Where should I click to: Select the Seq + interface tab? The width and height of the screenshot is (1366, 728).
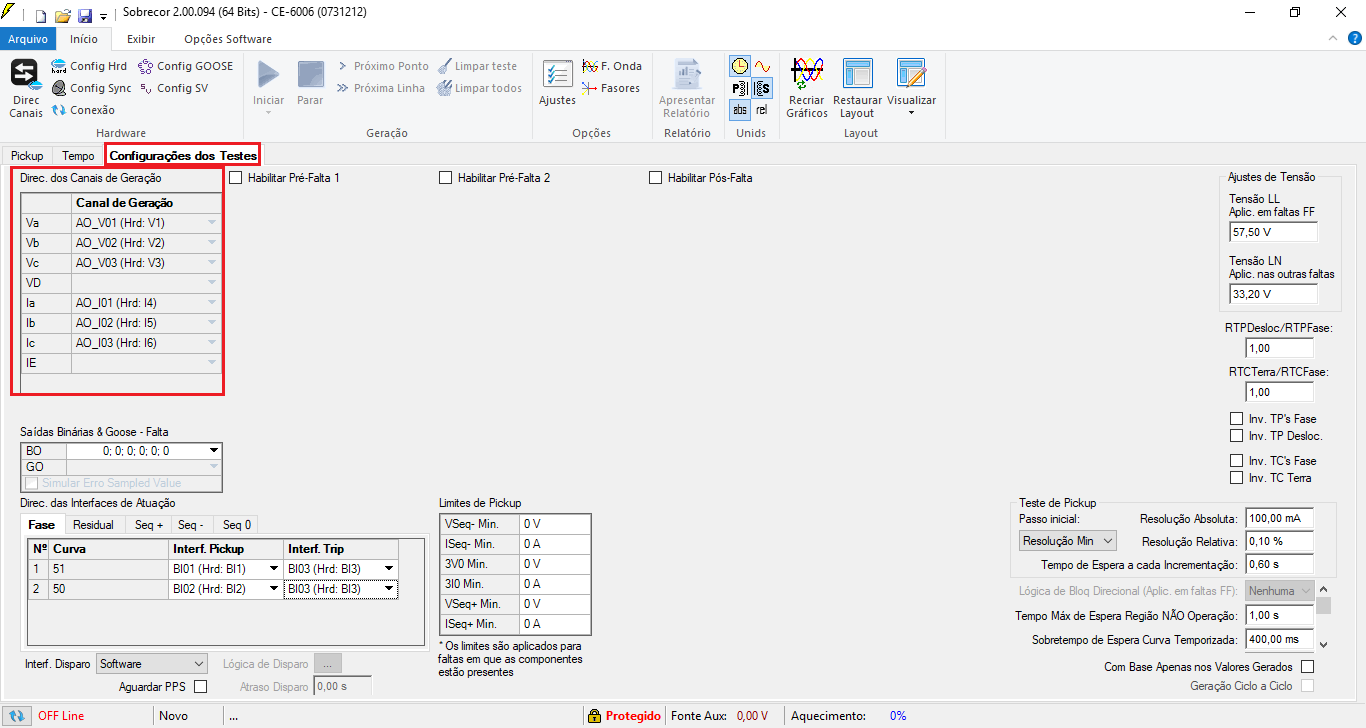click(149, 525)
